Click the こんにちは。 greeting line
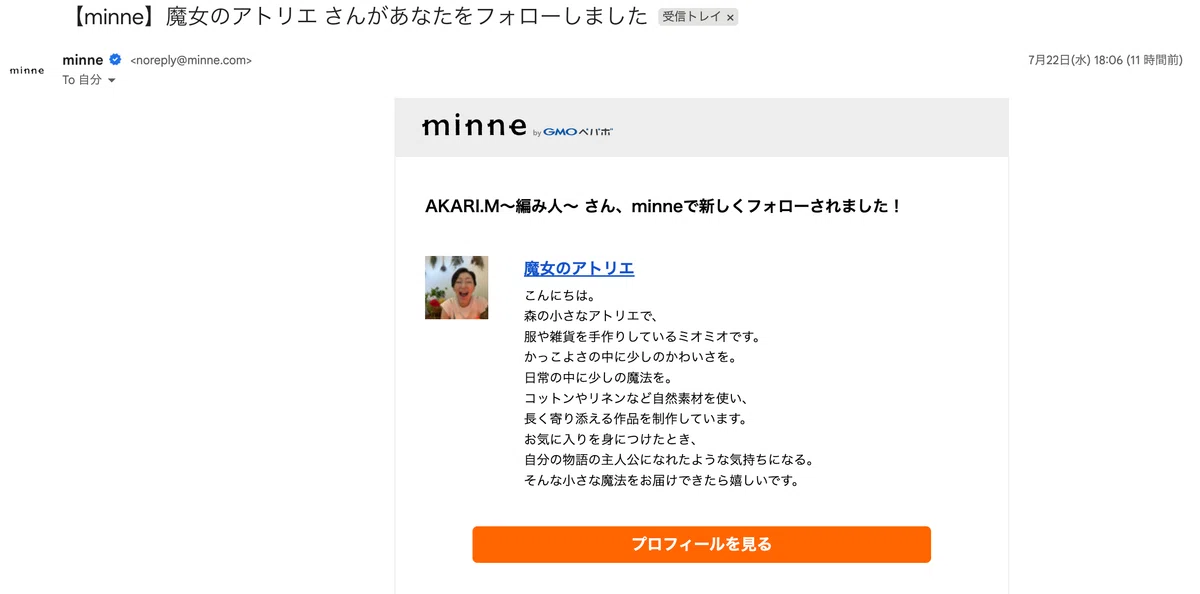Screen dimensions: 1200x594 tap(561, 295)
